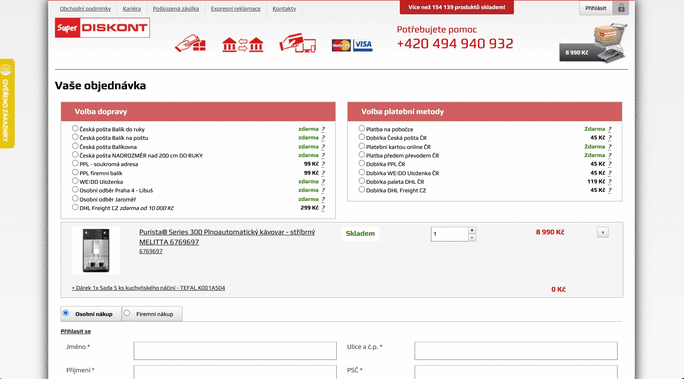Viewport: 684px width, 379px height.
Task: Select Česká pošta Balík do ruky shipping
Action: click(x=75, y=128)
